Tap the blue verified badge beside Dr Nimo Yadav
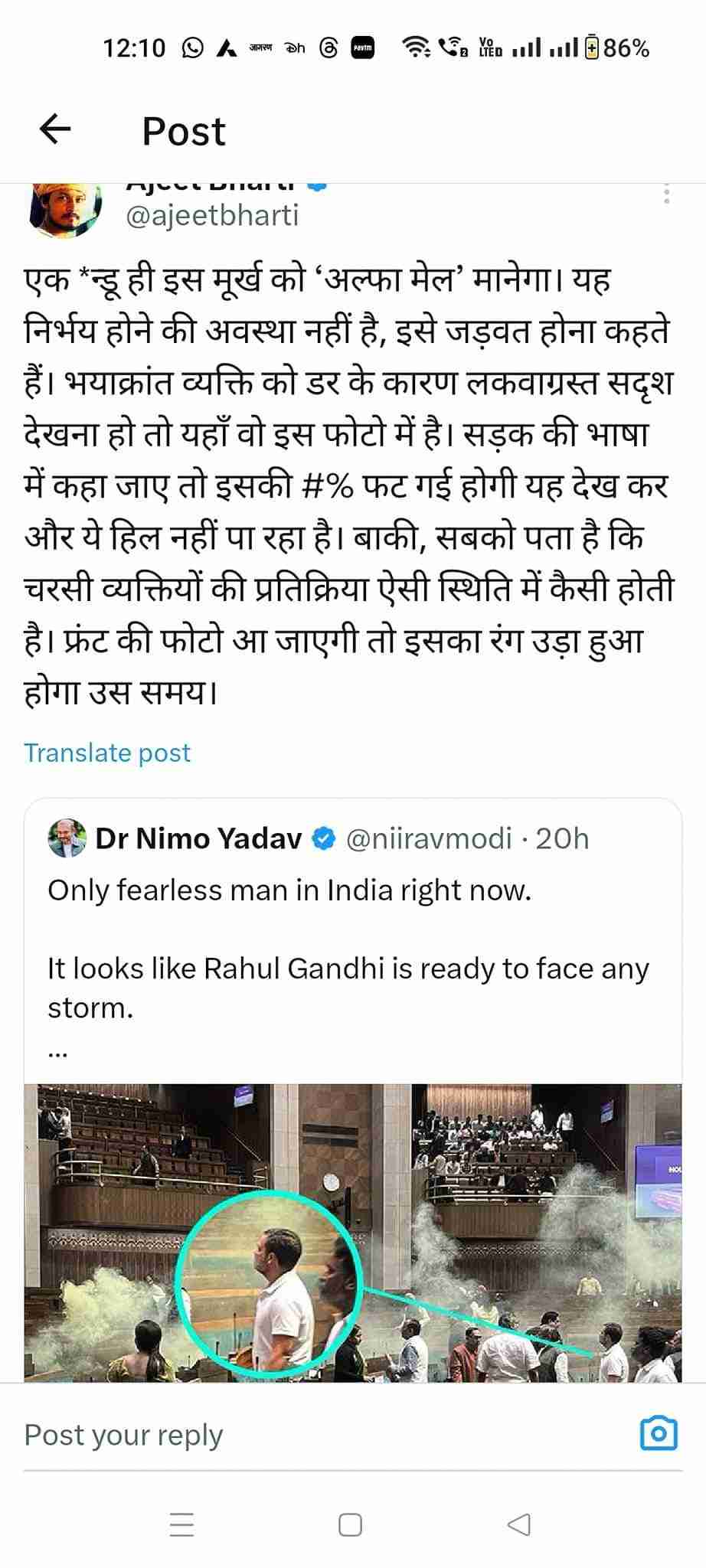The height and width of the screenshot is (1568, 706). point(324,839)
